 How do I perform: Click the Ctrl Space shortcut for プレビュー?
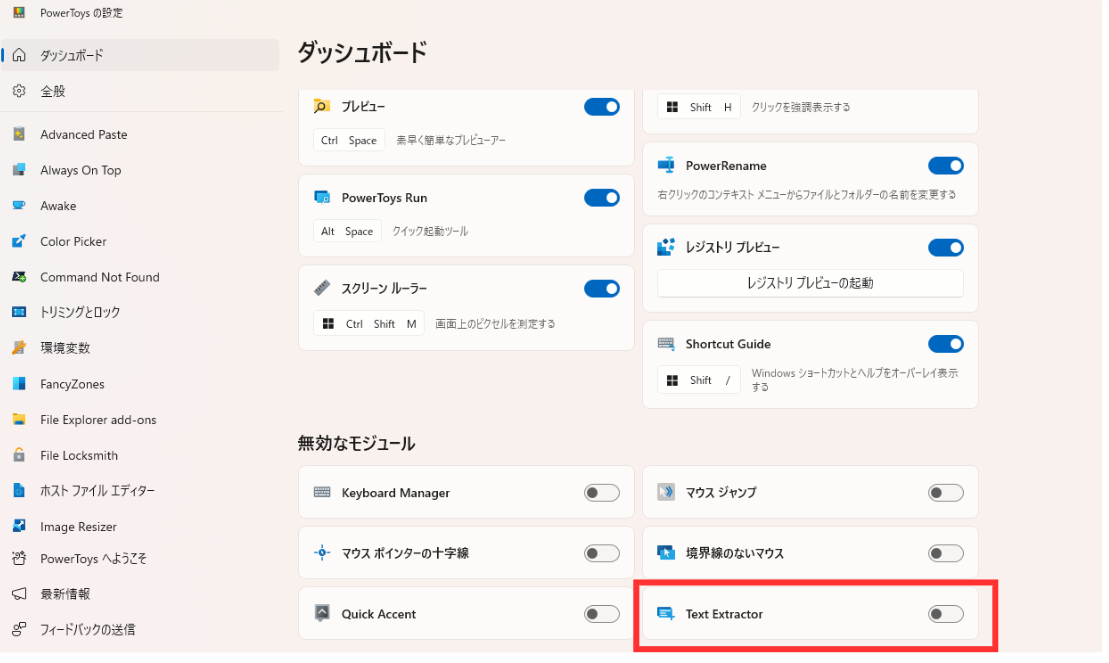pos(349,140)
